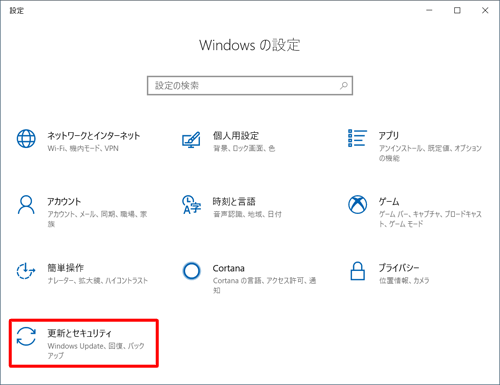Screen dimensions: 500x385
Task: Click the 個人用設定 personalization icon
Action: [191, 139]
